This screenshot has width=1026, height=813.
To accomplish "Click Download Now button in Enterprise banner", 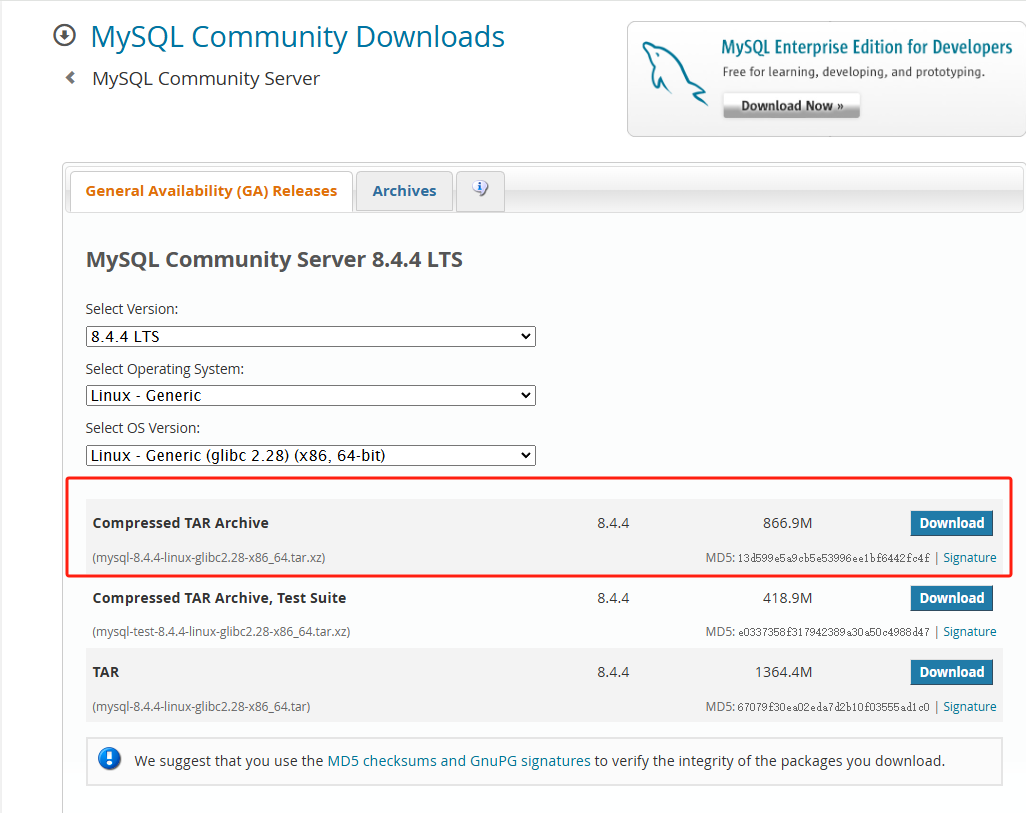I will click(792, 106).
